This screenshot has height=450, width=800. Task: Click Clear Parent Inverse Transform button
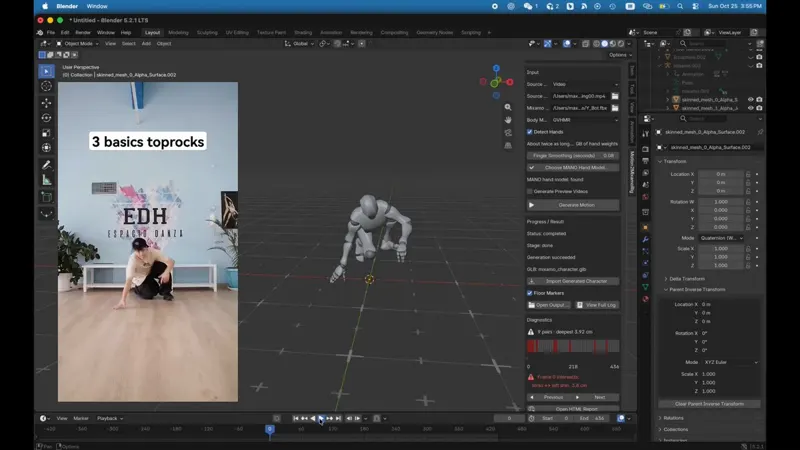tap(709, 404)
